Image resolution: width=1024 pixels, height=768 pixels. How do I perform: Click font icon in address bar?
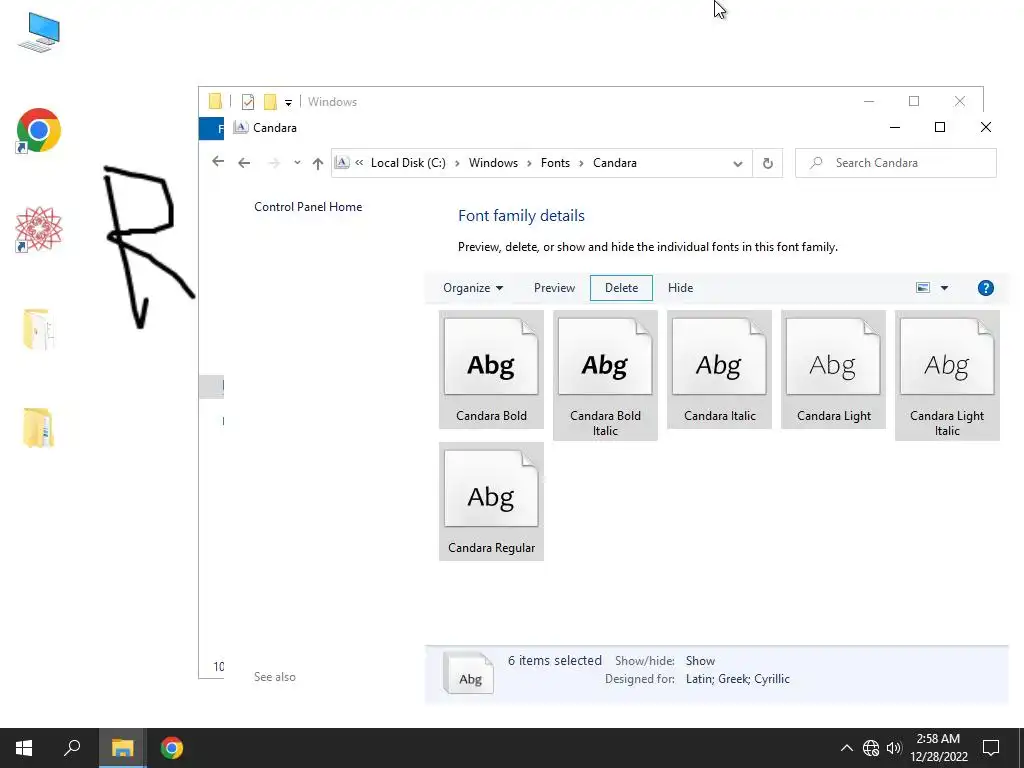(342, 163)
